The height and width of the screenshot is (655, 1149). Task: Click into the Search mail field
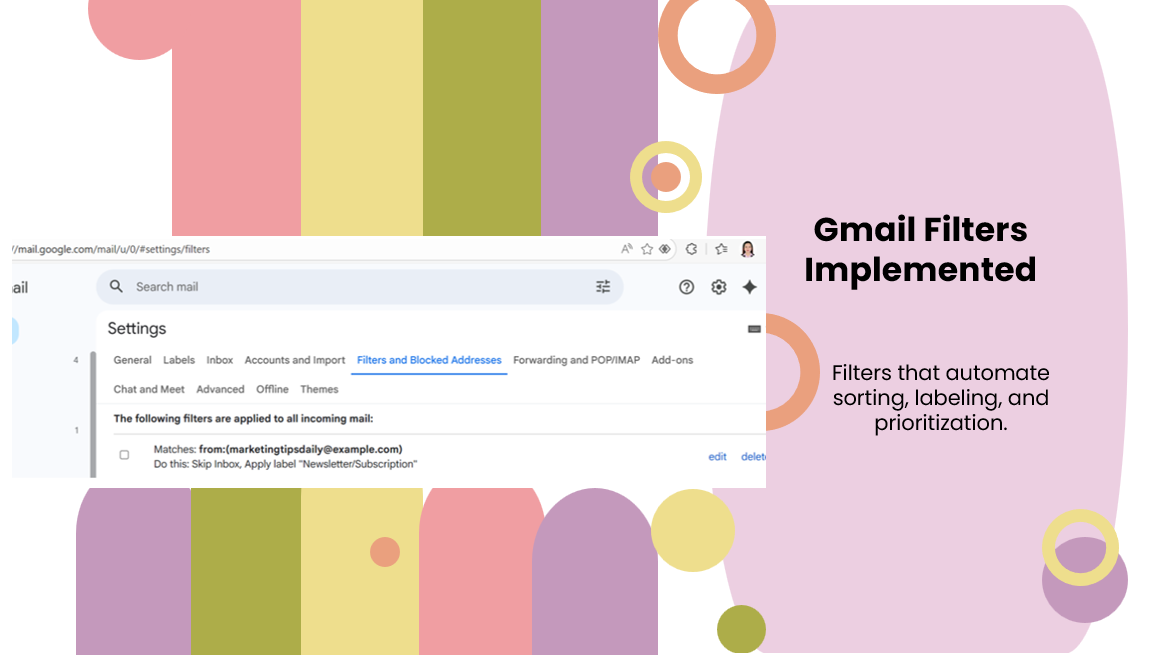point(359,286)
